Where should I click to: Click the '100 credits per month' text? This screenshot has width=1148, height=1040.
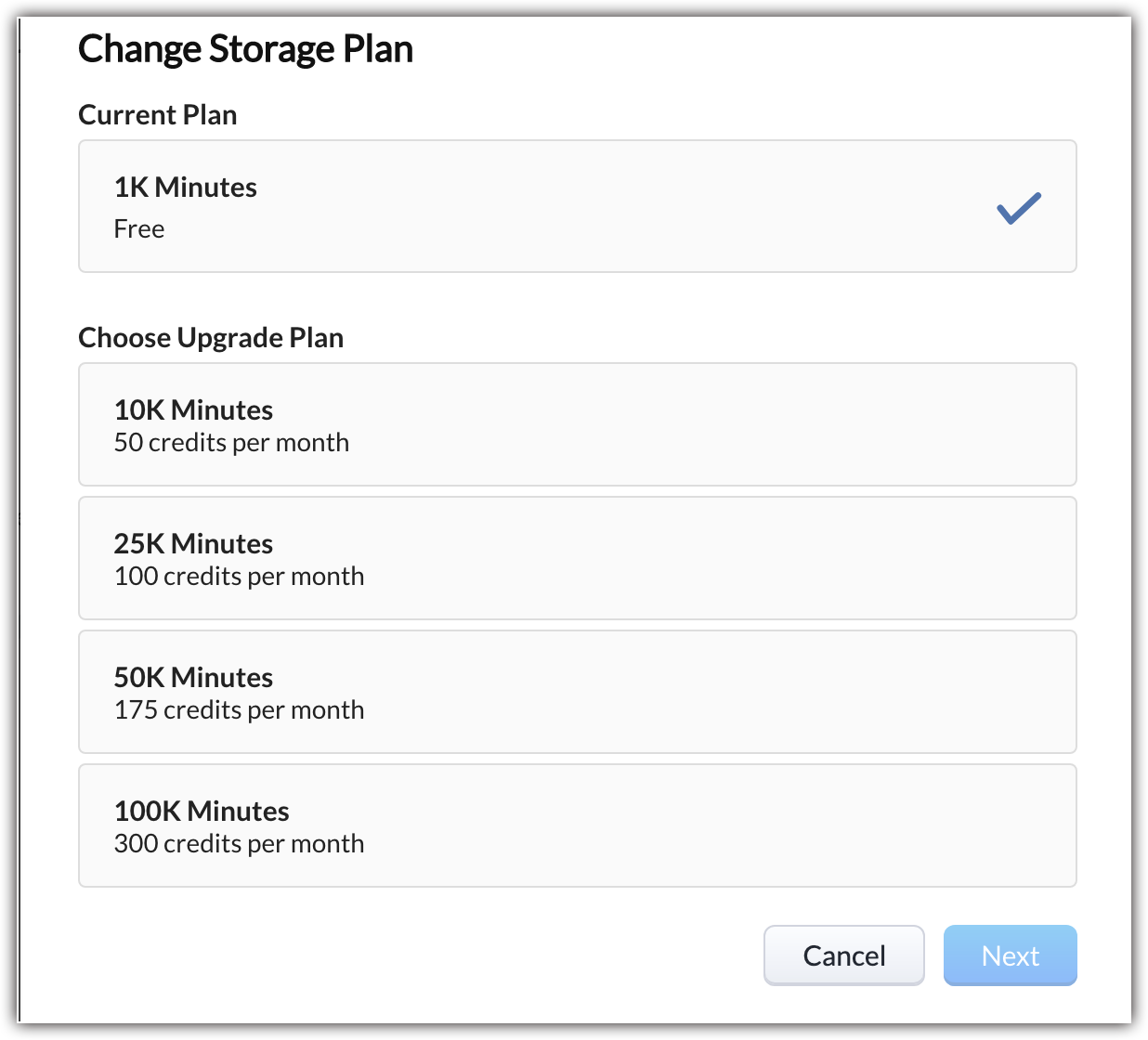[239, 577]
